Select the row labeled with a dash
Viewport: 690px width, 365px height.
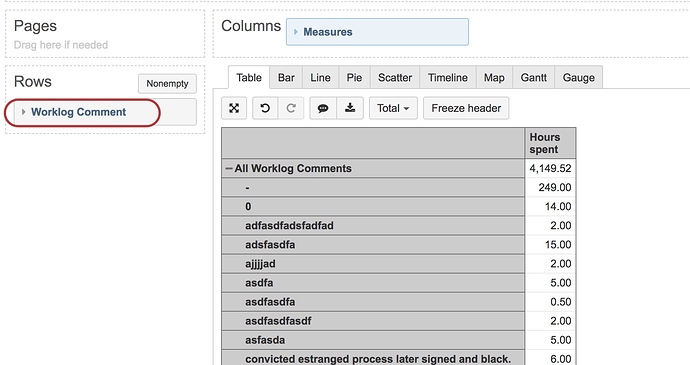pyautogui.click(x=373, y=188)
